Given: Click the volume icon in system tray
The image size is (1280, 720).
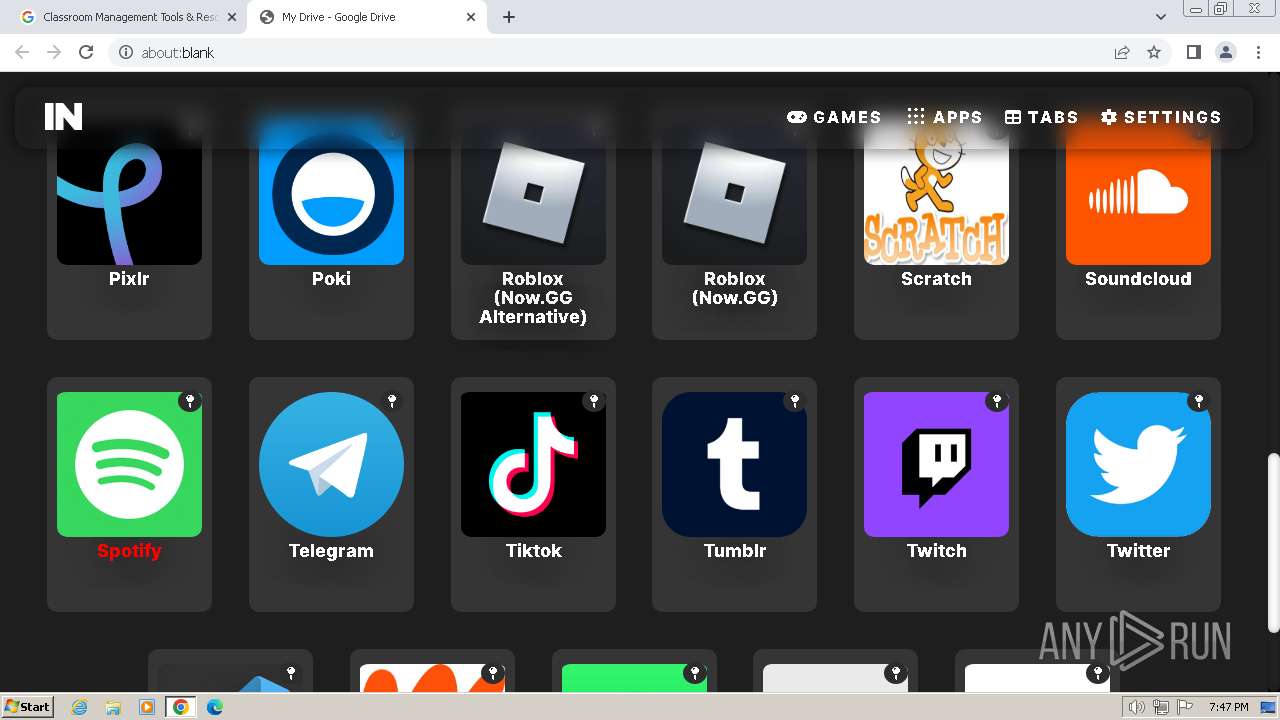Looking at the screenshot, I should [1136, 707].
